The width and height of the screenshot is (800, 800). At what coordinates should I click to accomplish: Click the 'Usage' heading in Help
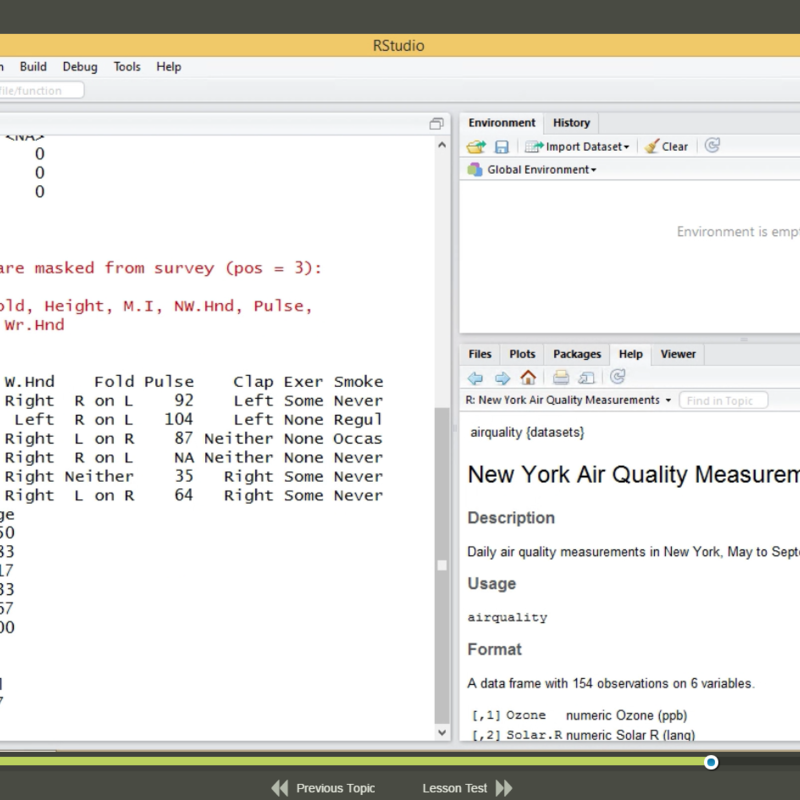492,584
